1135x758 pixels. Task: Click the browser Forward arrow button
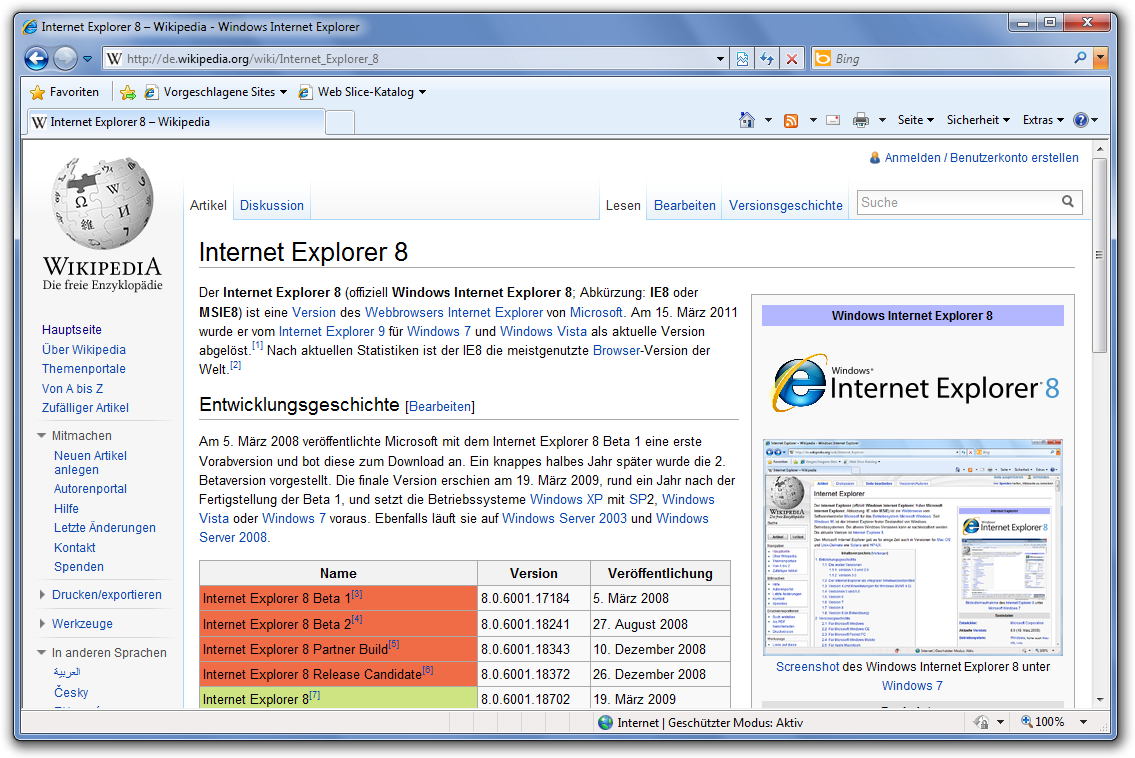[65, 59]
